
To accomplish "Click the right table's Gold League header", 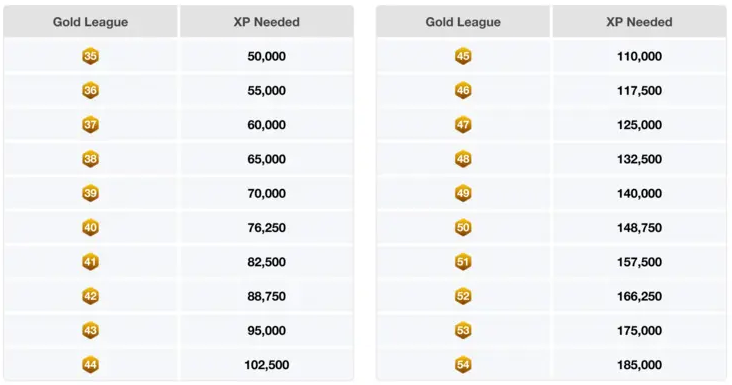I will pyautogui.click(x=463, y=21).
